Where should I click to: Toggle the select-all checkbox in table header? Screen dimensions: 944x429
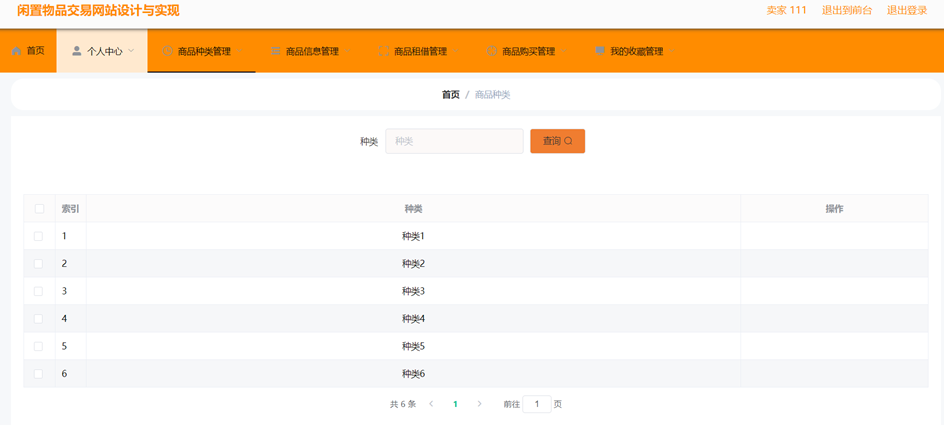coord(39,209)
